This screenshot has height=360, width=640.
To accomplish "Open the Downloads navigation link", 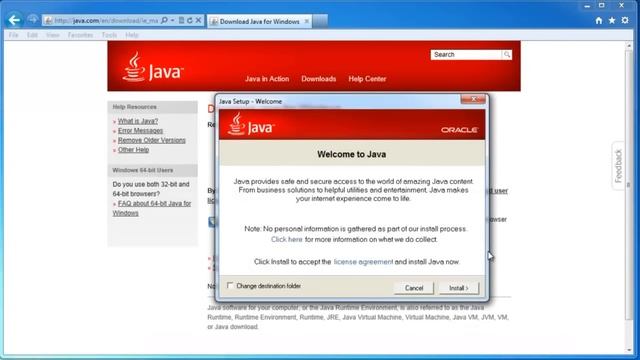I will tap(319, 79).
